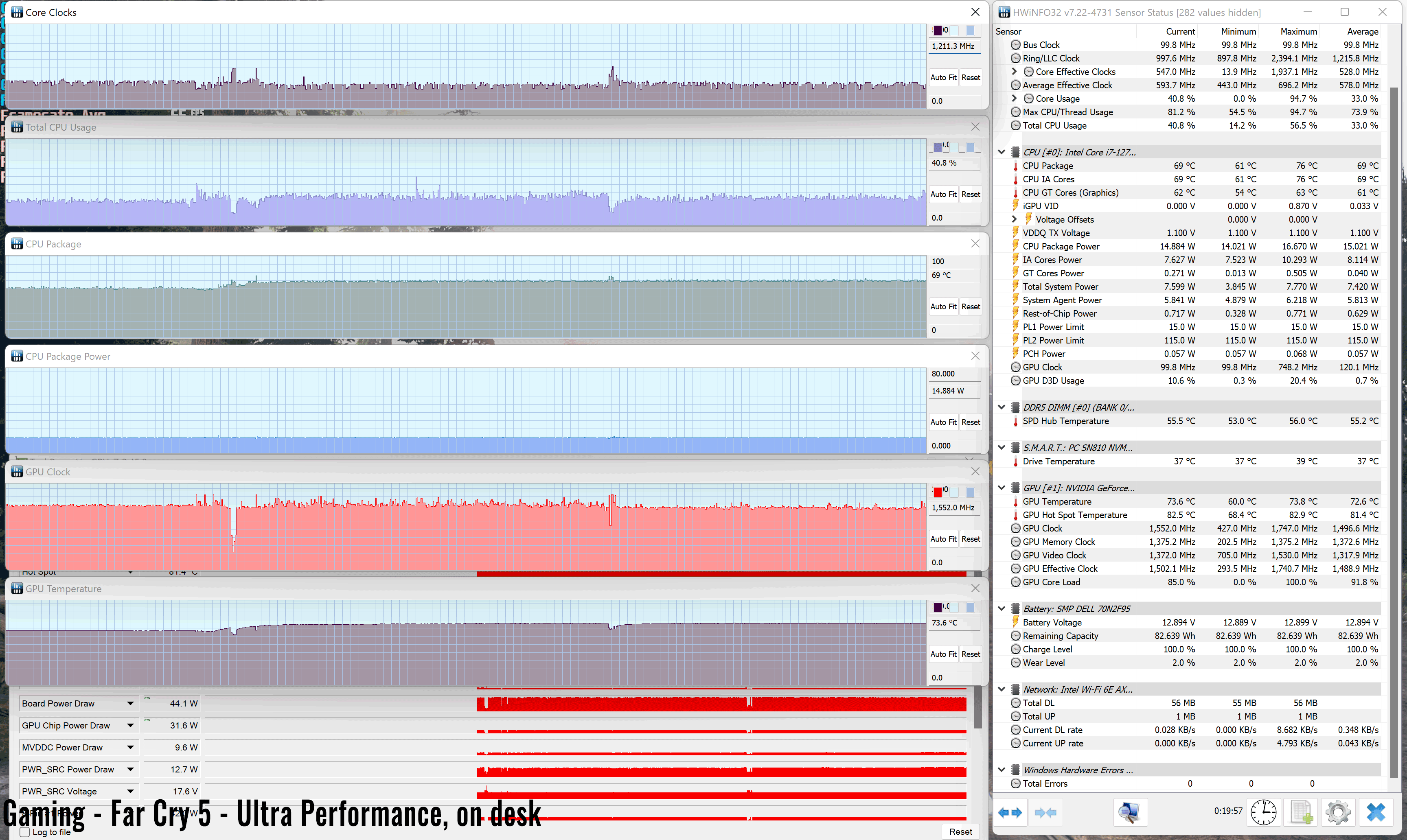This screenshot has height=840, width=1407.
Task: Click the dark purple swatch in Core Clocks graph
Action: tap(938, 31)
